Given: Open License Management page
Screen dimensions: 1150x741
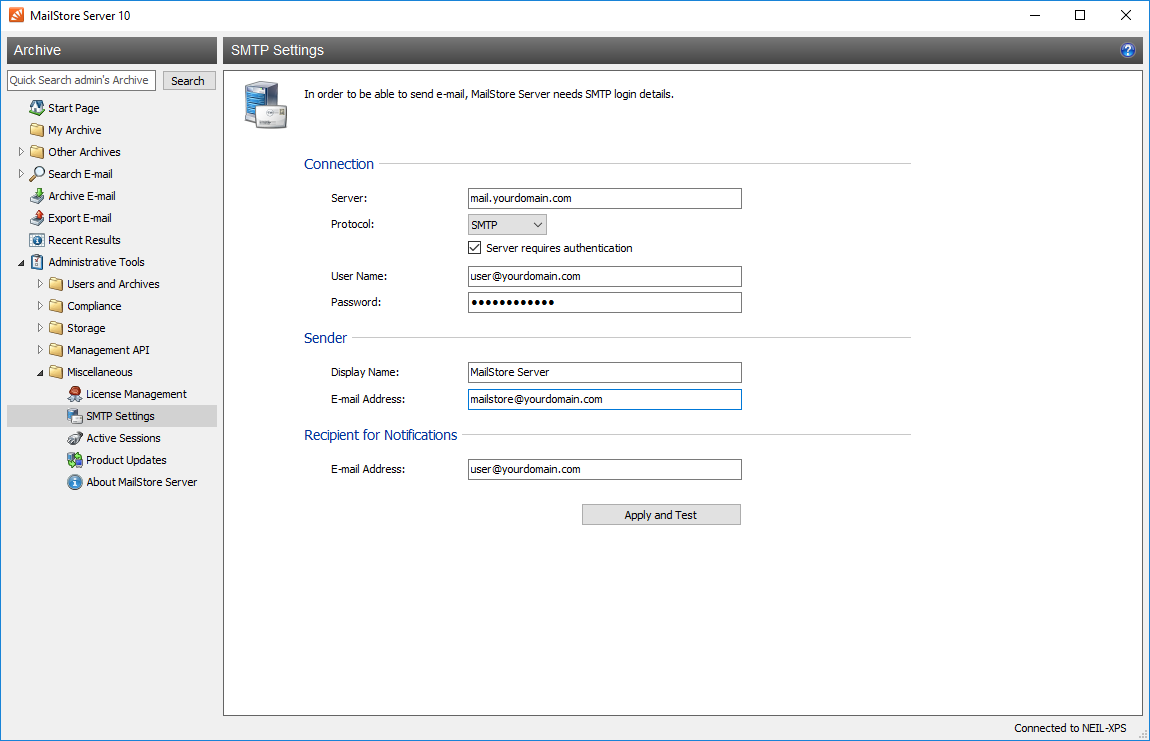Looking at the screenshot, I should coord(136,394).
